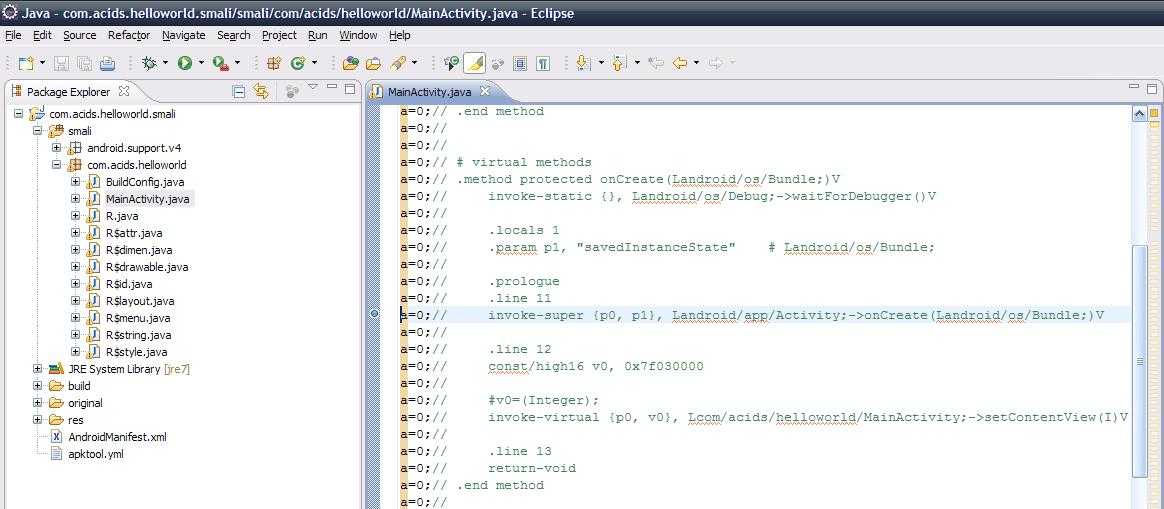Expand the JRE System Library node

tap(37, 369)
